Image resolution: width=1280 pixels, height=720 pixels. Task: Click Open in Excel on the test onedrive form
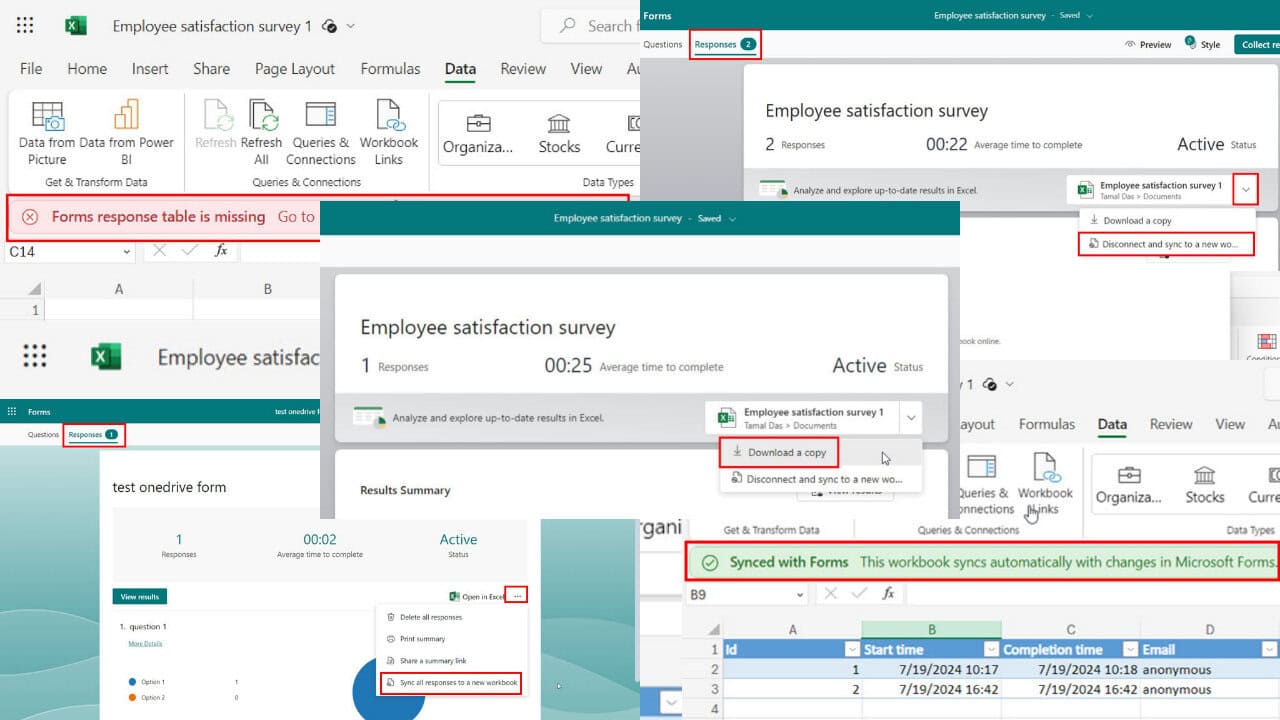point(476,597)
